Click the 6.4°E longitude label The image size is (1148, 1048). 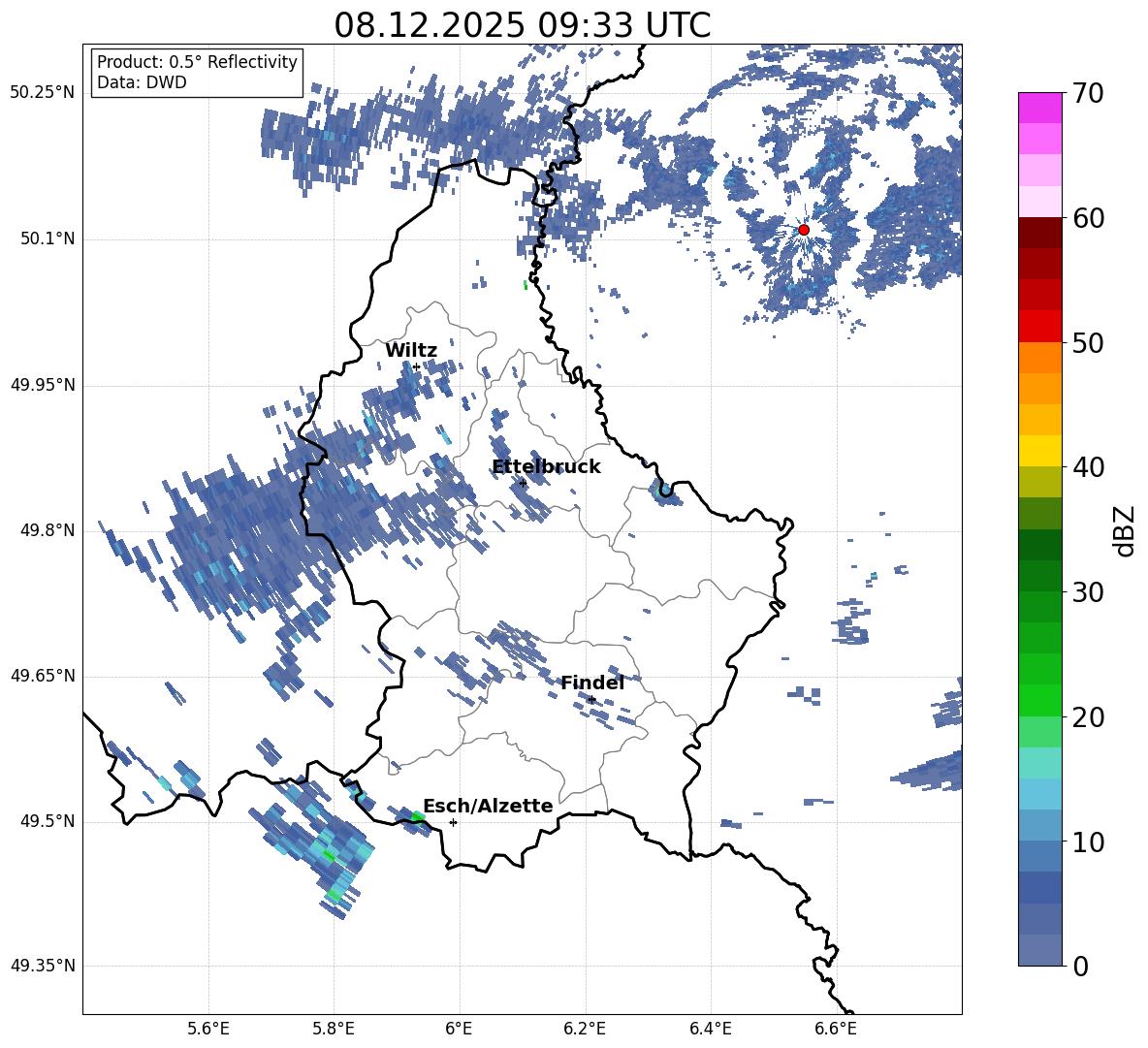point(710,1029)
